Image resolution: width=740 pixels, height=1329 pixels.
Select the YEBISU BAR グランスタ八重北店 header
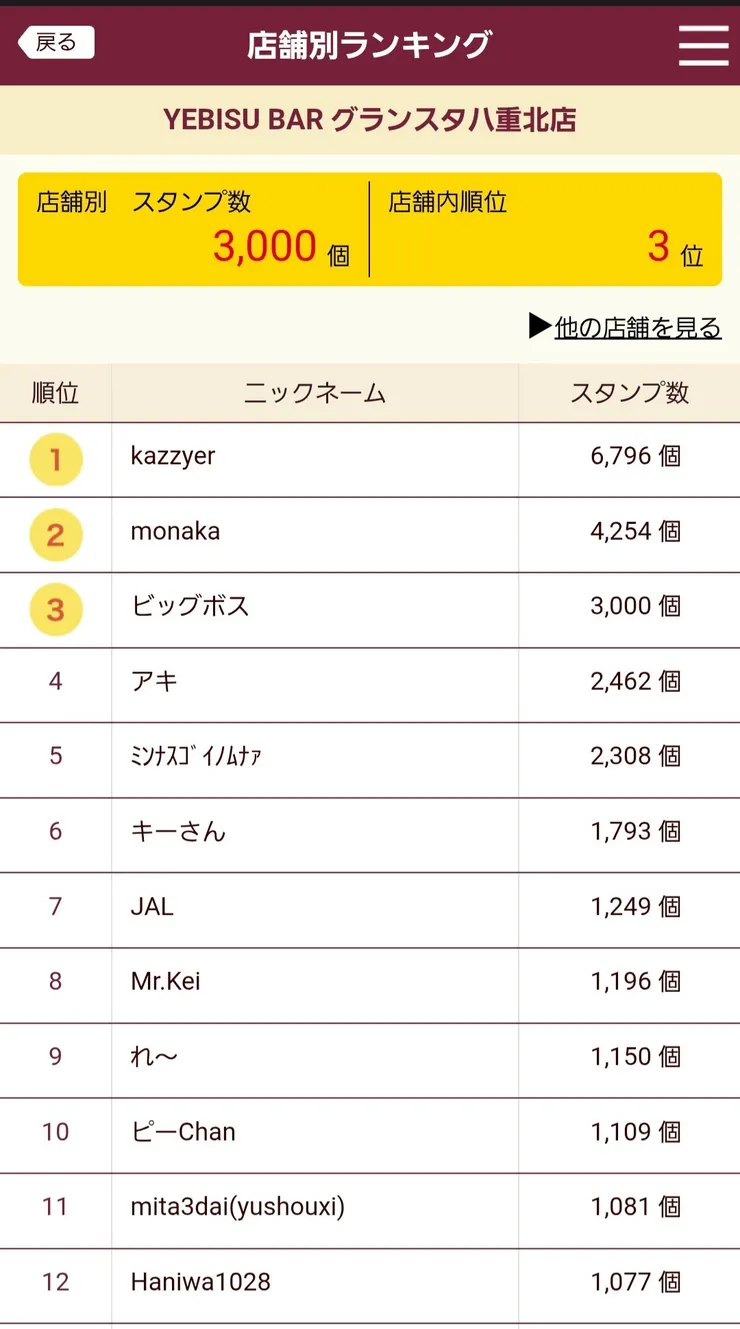370,119
